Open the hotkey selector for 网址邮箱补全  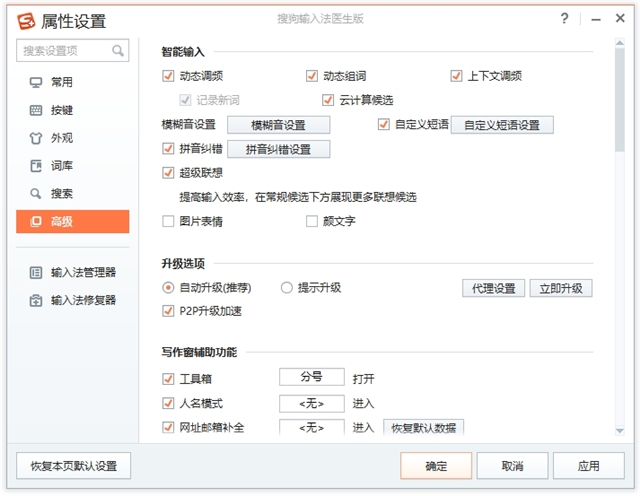click(311, 427)
